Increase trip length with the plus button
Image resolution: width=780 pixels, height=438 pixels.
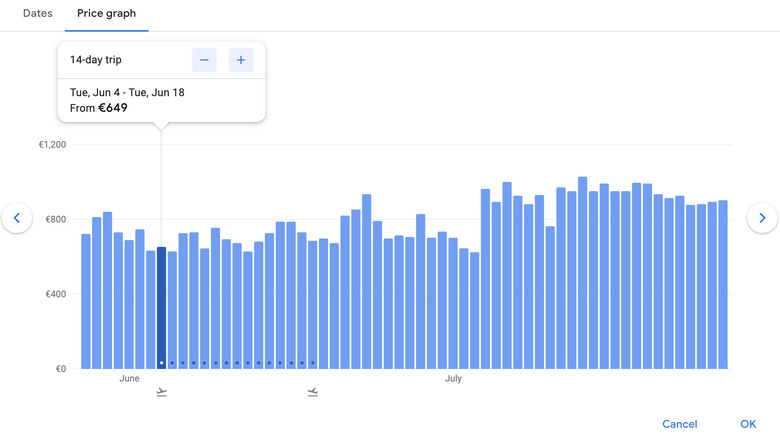241,60
